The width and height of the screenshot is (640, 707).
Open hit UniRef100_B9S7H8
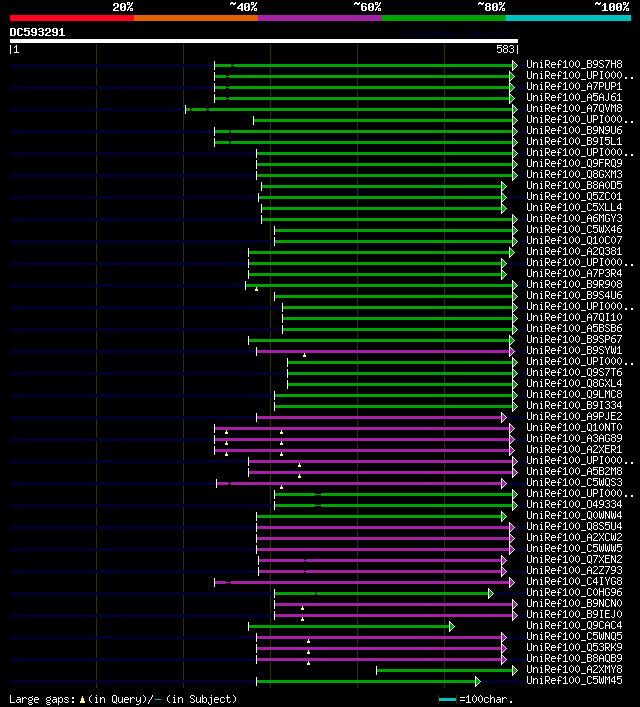(574, 64)
